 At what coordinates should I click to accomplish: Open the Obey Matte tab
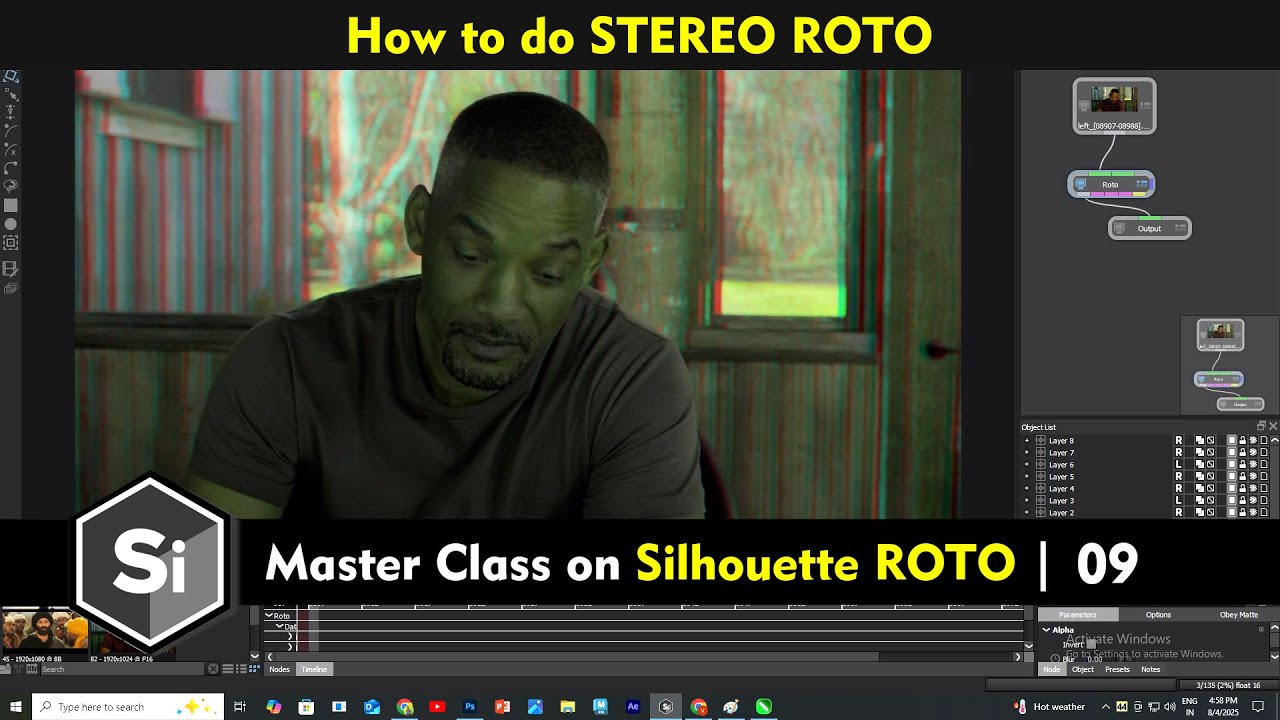point(1239,615)
